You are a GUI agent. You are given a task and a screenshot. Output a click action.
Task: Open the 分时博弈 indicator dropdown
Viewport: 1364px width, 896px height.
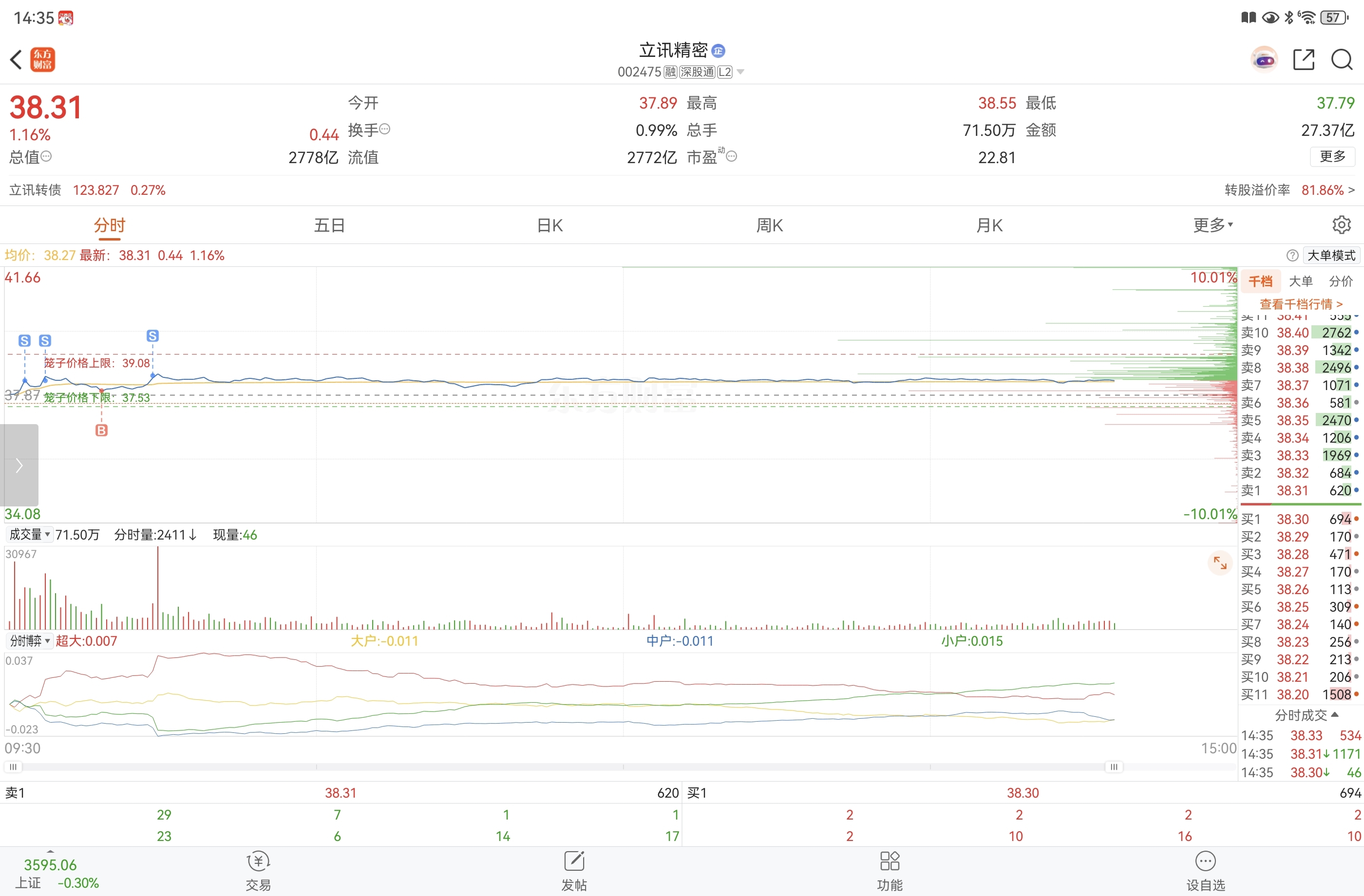[x=30, y=640]
